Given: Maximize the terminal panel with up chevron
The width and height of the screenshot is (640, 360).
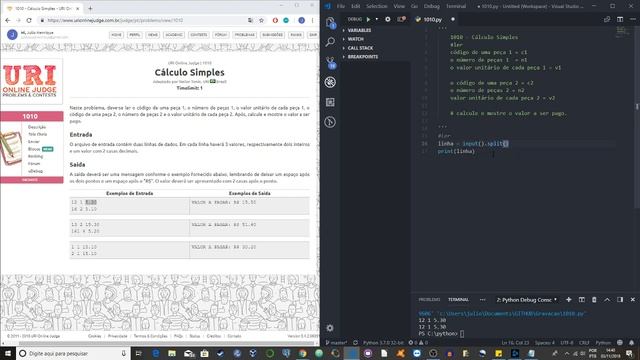Looking at the screenshot, I should pos(607,300).
